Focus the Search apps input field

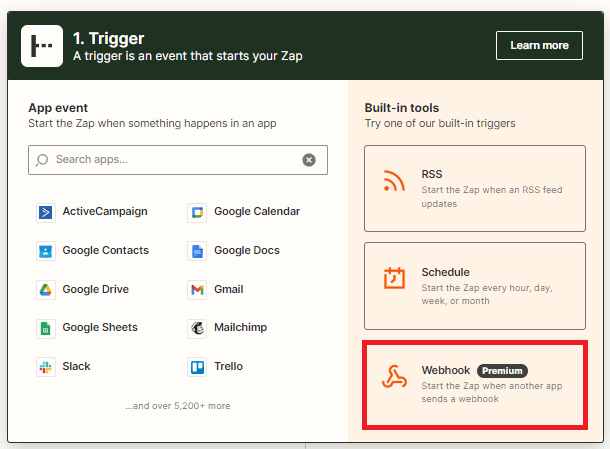tap(178, 160)
